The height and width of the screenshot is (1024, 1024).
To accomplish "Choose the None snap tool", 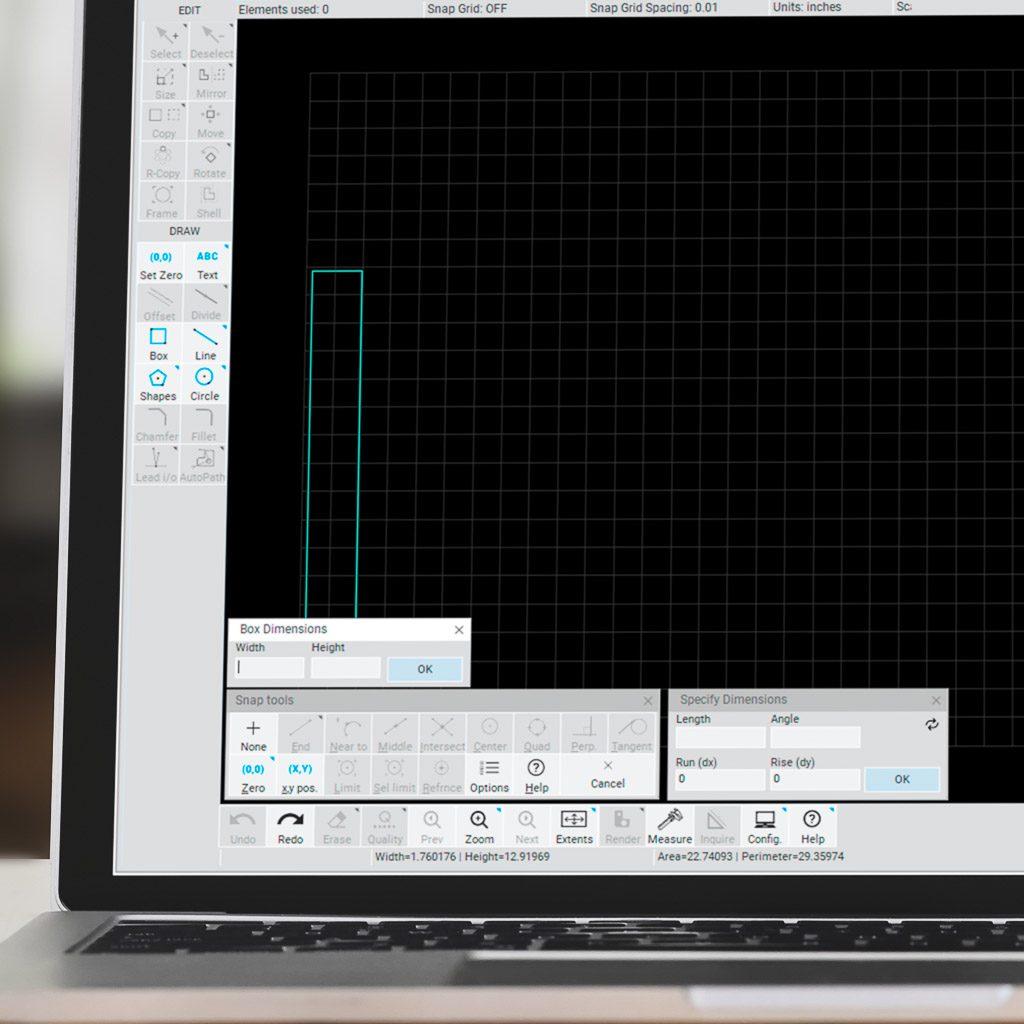I will (x=253, y=735).
